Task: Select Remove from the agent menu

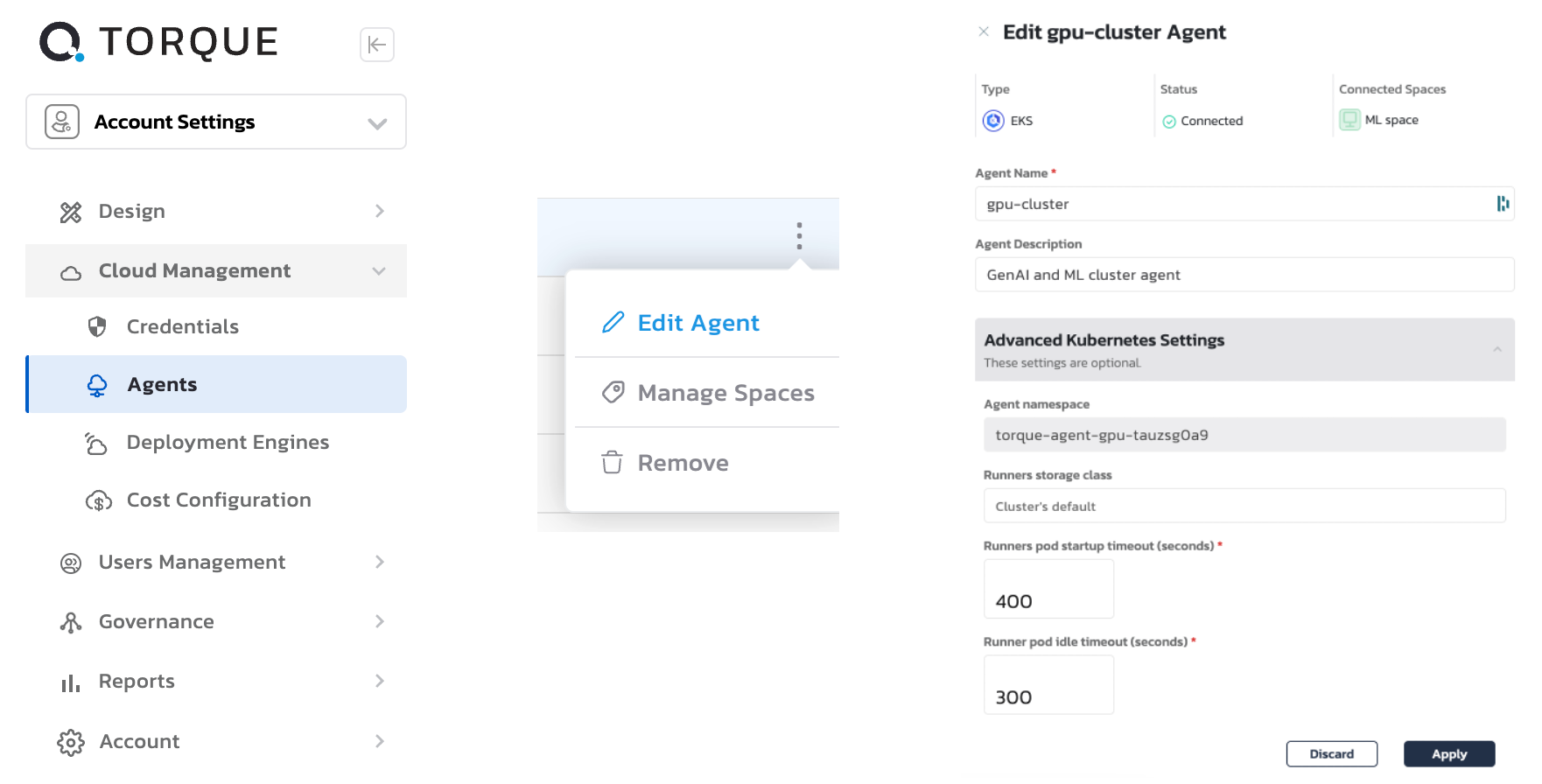Action: pyautogui.click(x=683, y=463)
